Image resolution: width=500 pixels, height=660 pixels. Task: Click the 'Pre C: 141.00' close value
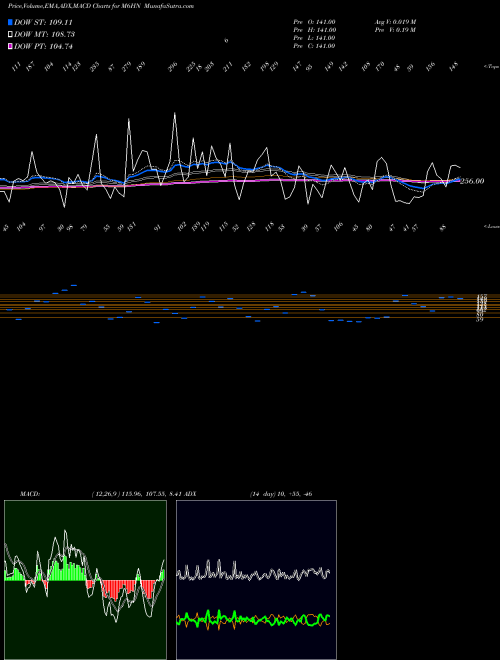coord(314,46)
